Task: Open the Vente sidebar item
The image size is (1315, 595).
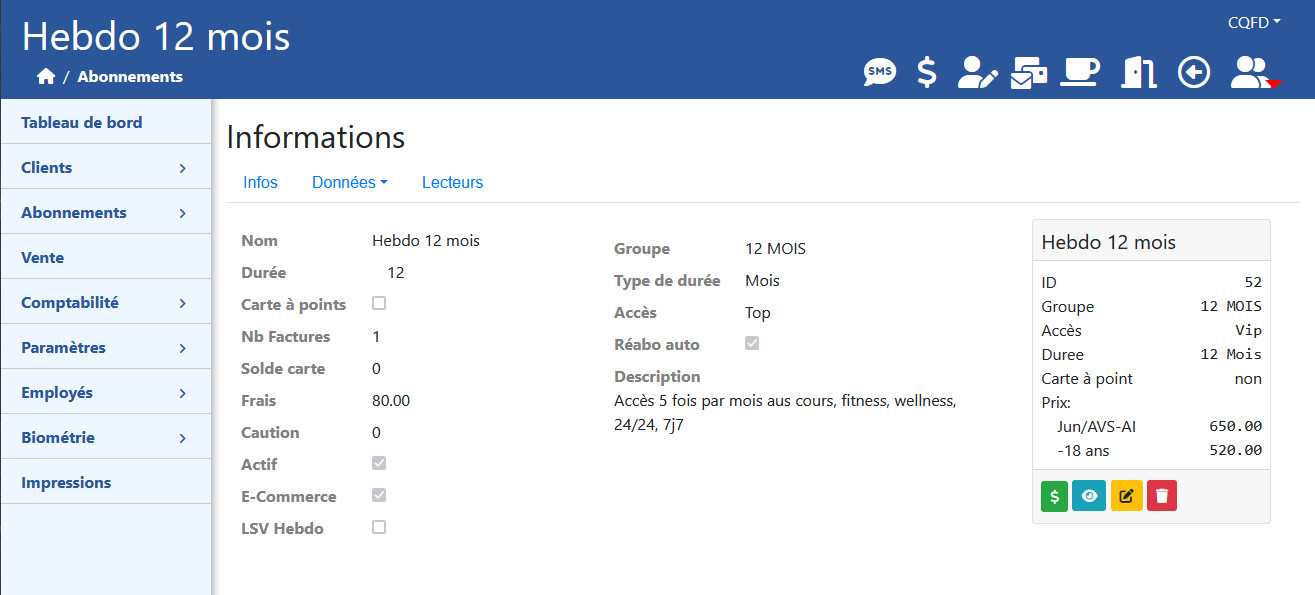Action: pos(106,257)
